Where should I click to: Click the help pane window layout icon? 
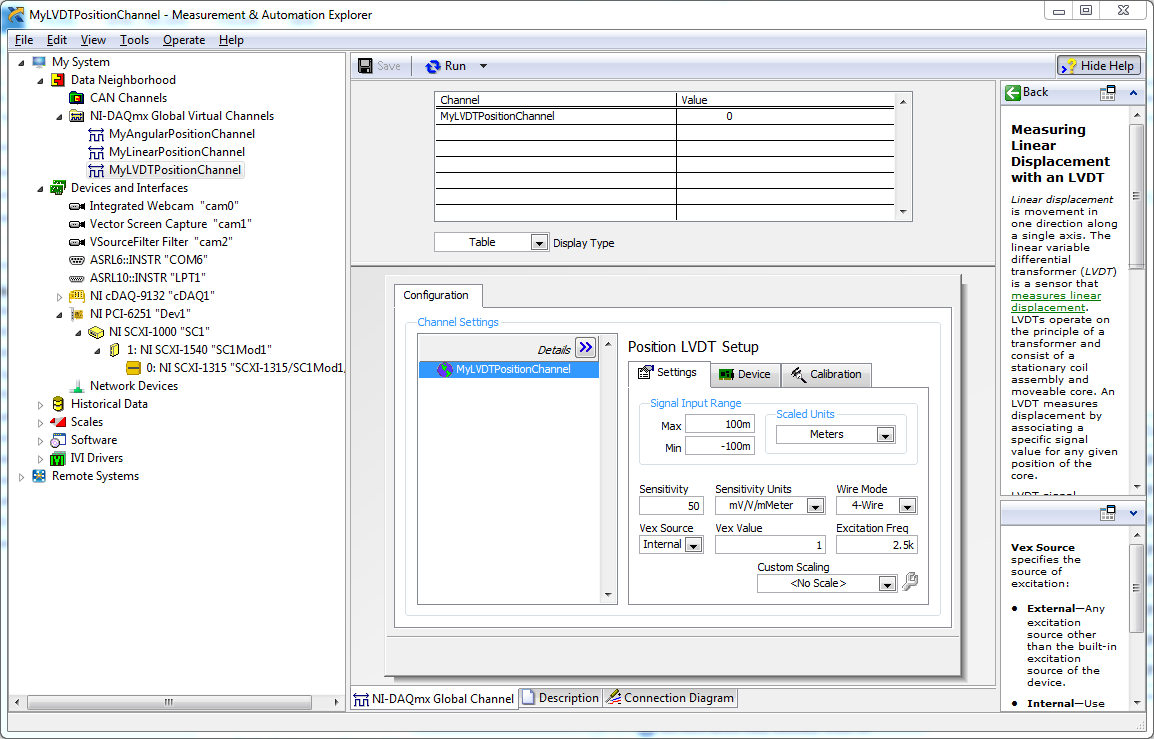pyautogui.click(x=1108, y=93)
